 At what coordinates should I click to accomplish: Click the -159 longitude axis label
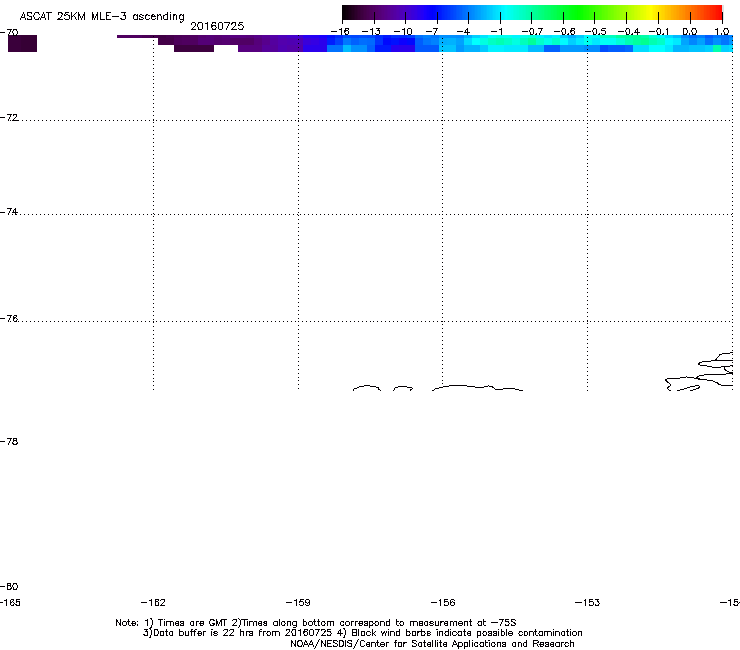pos(298,602)
